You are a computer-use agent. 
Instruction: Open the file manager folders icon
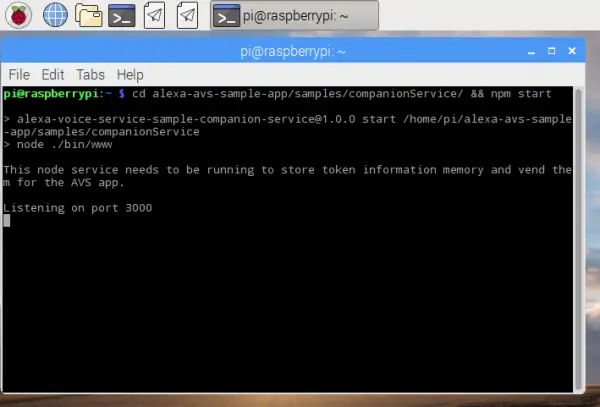click(x=88, y=15)
